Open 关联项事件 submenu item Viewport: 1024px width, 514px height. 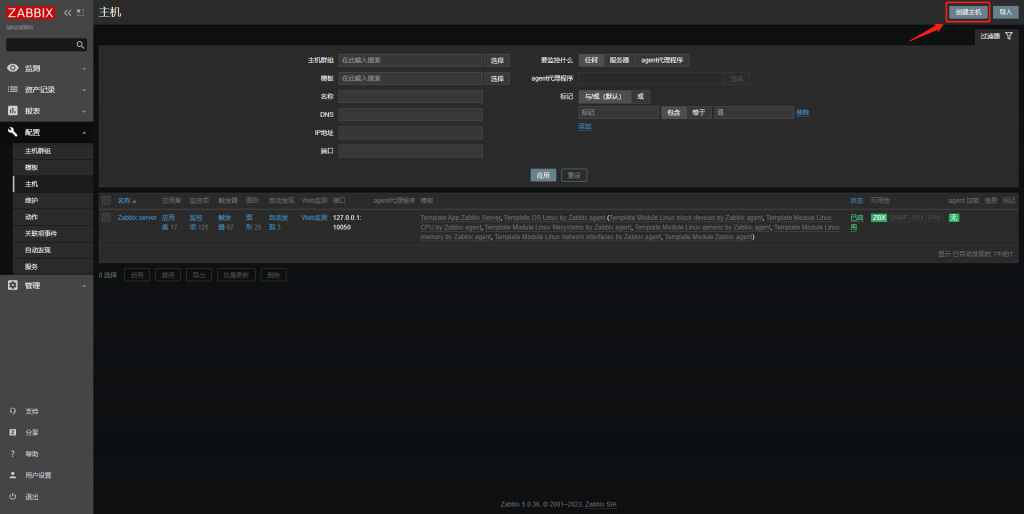tap(53, 233)
